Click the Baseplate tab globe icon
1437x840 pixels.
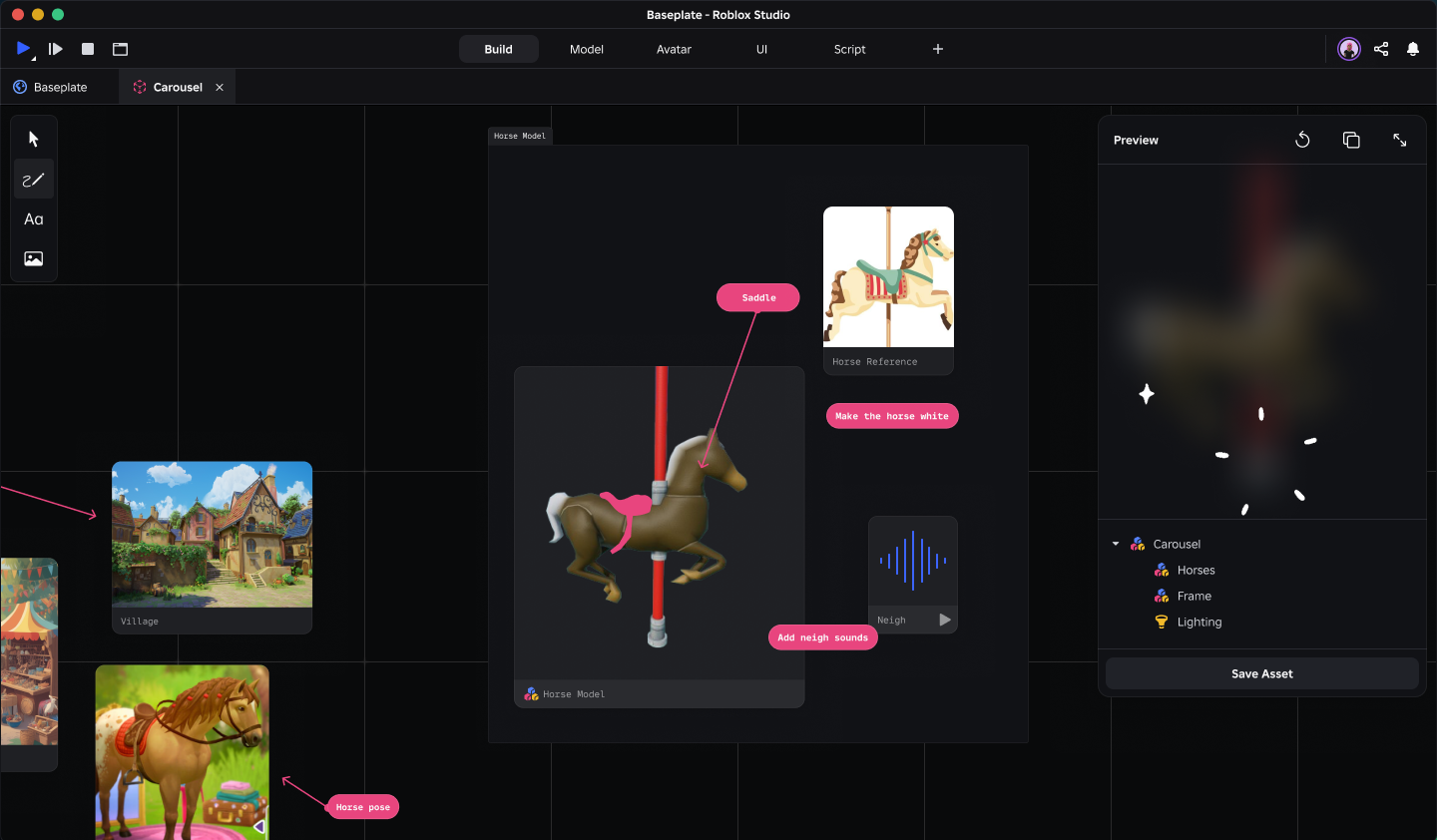20,87
